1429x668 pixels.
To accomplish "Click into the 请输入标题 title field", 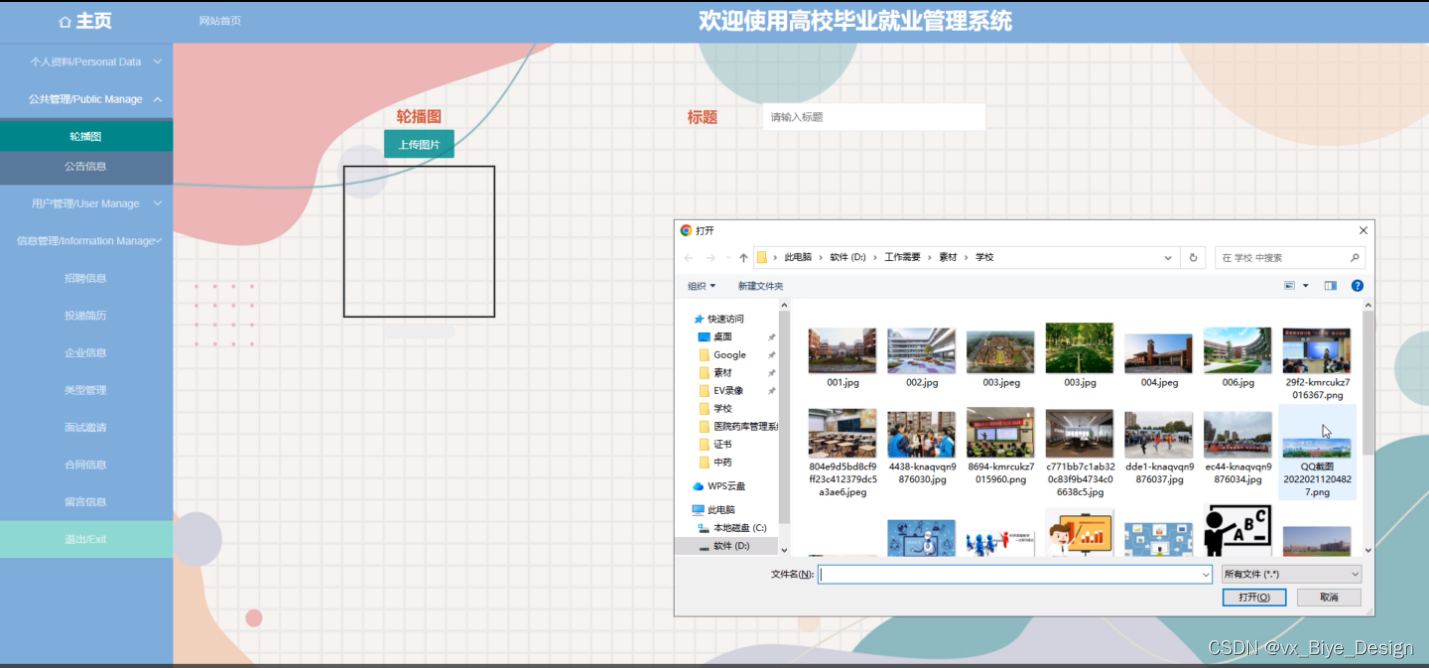I will [874, 117].
